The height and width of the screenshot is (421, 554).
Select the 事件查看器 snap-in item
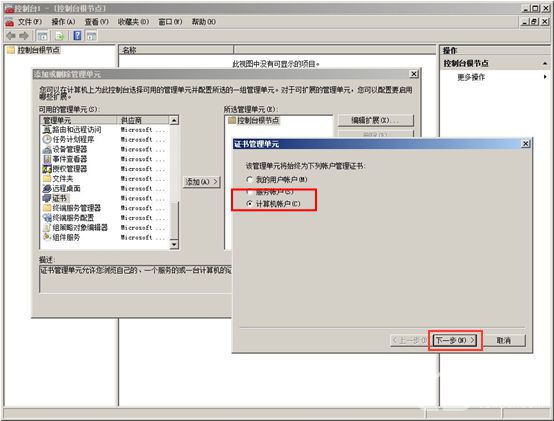click(70, 159)
